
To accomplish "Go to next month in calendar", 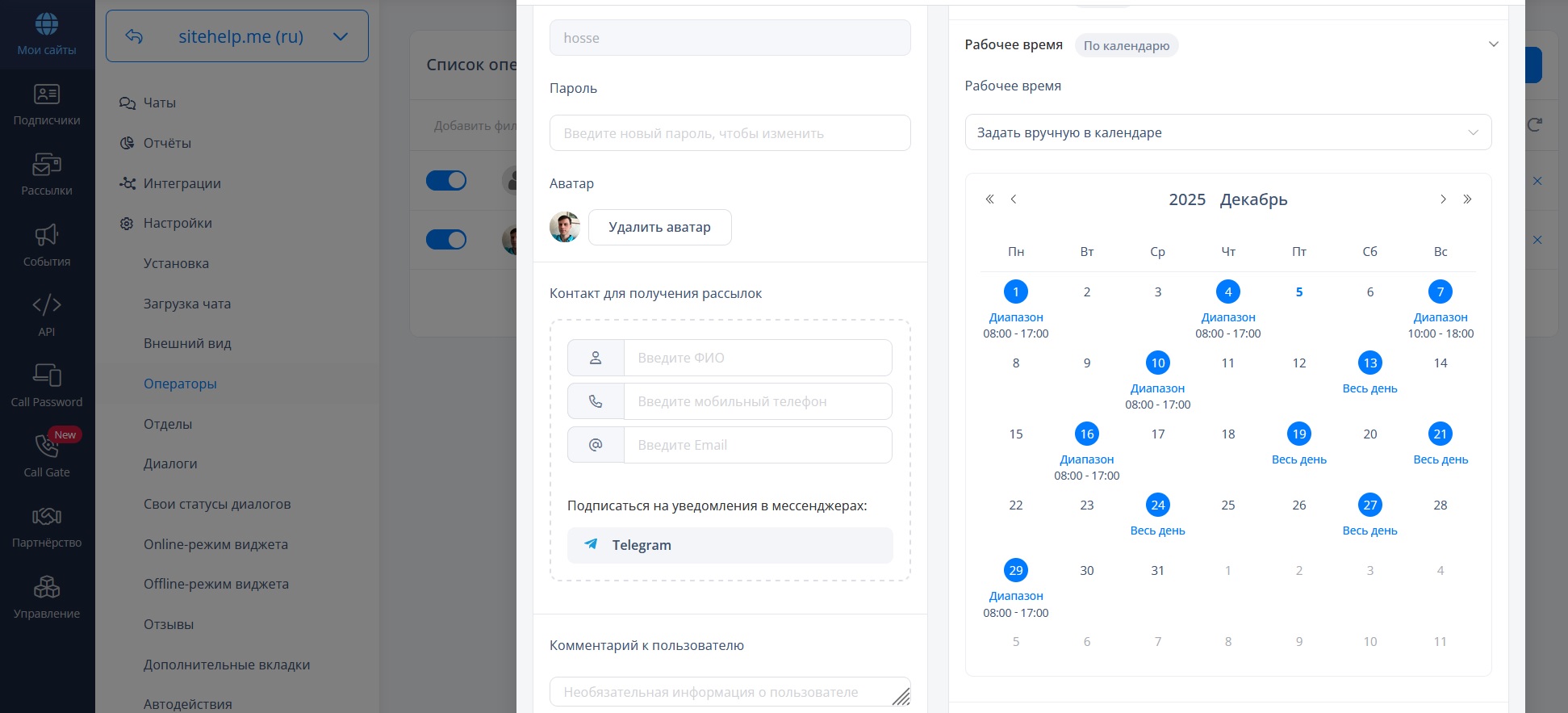I will [1443, 199].
